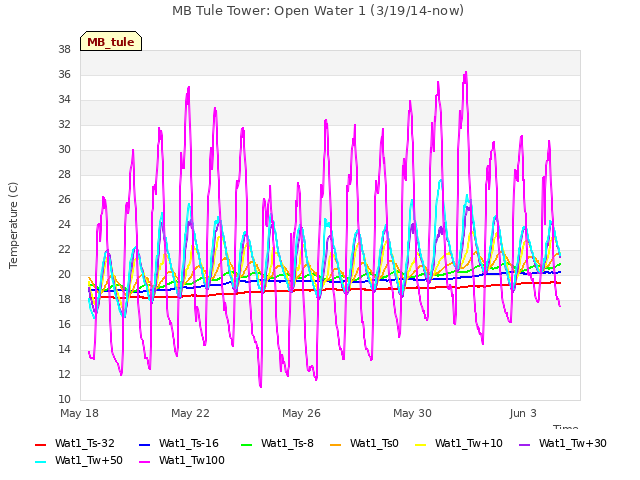Click the May 18 x-axis tick label
Viewport: 640px width, 480px height.
coord(79,413)
